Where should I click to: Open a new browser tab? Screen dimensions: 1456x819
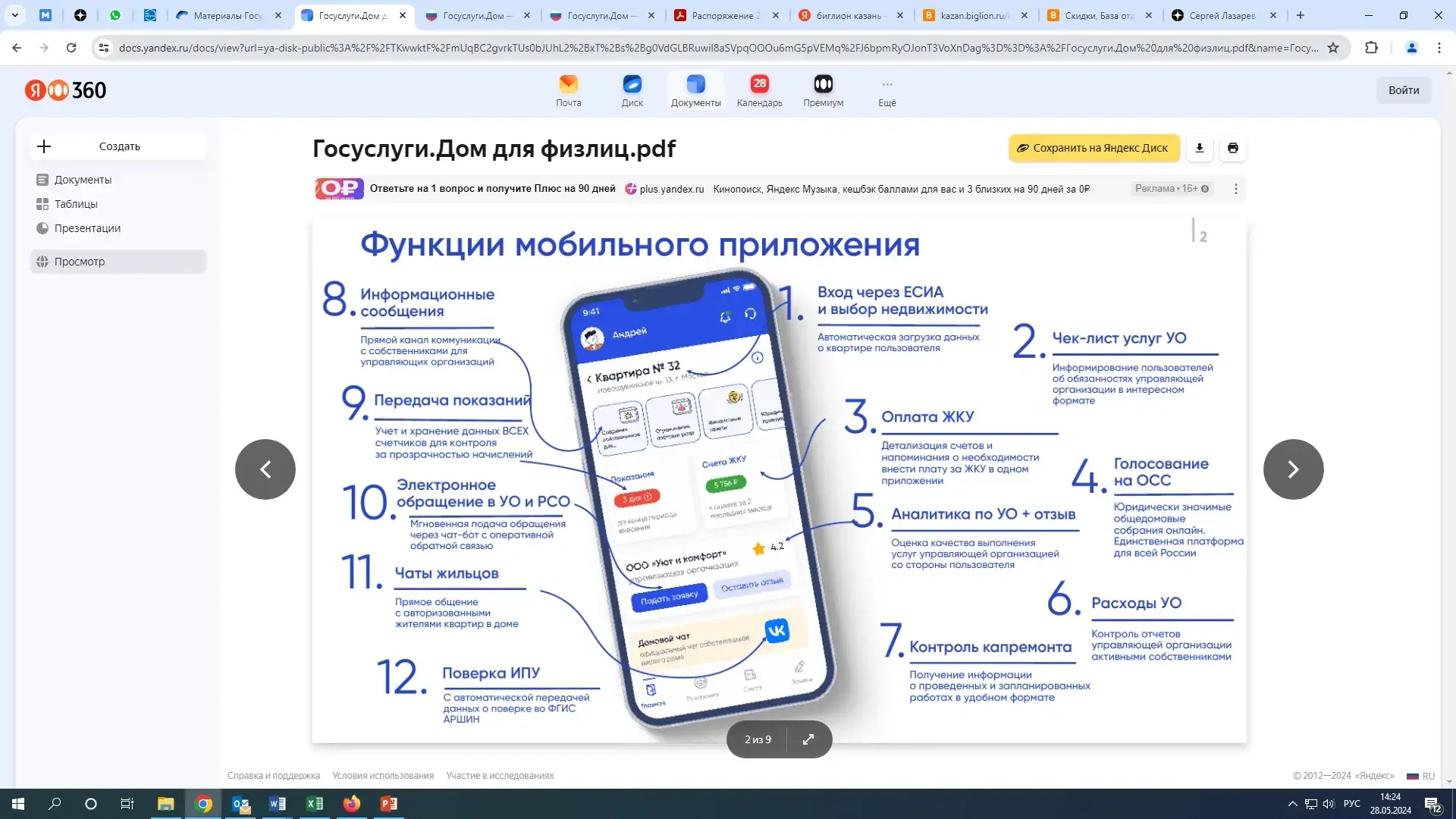coord(1301,15)
